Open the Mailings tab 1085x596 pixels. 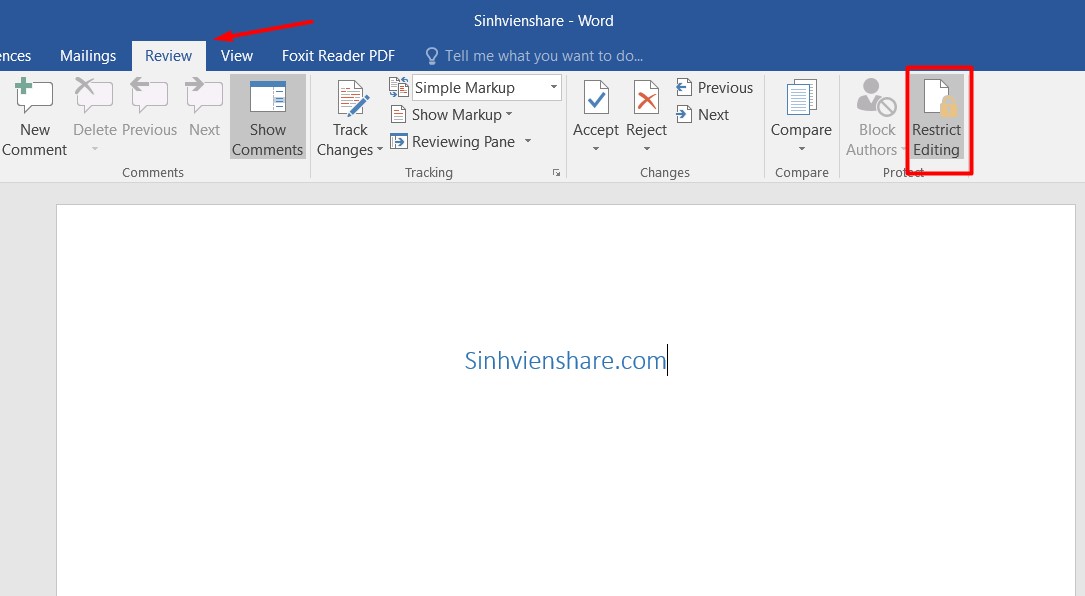88,56
